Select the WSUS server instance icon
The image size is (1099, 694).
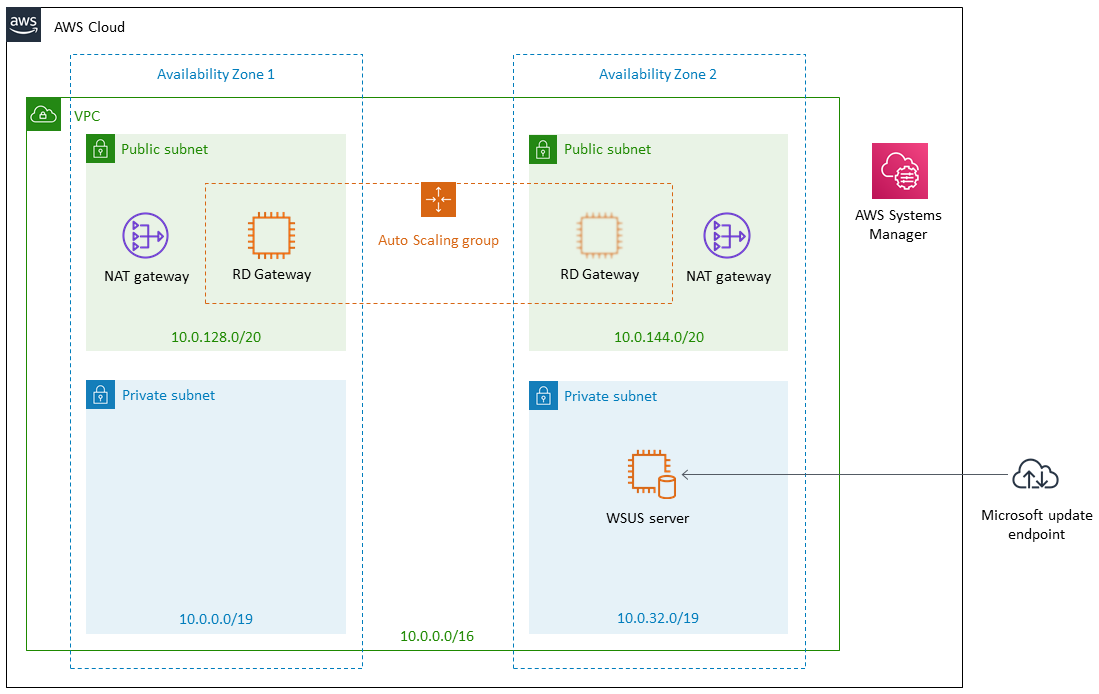click(x=652, y=475)
